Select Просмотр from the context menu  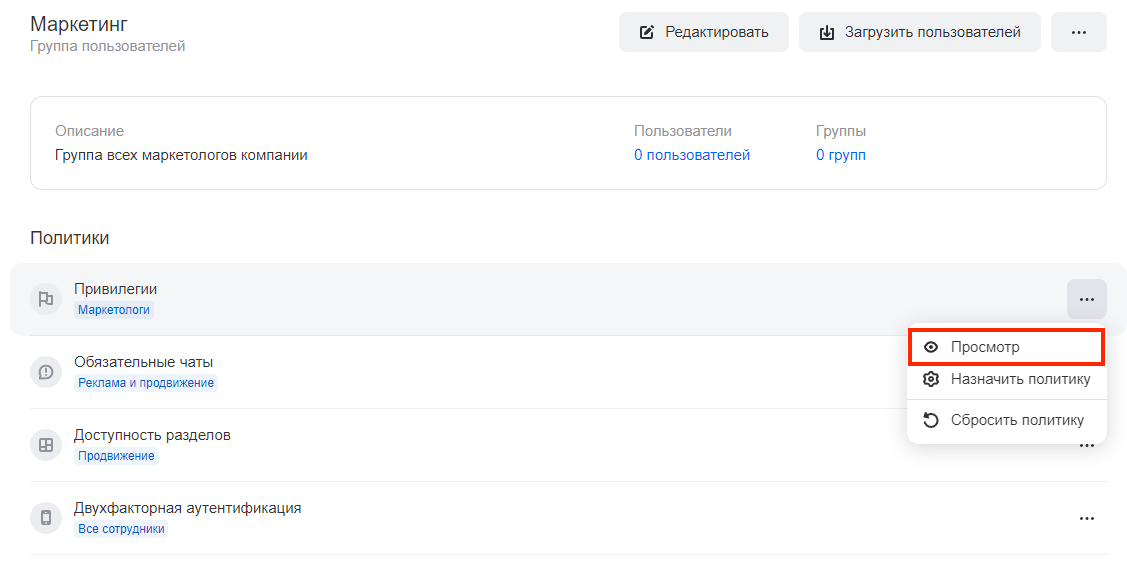[1006, 347]
